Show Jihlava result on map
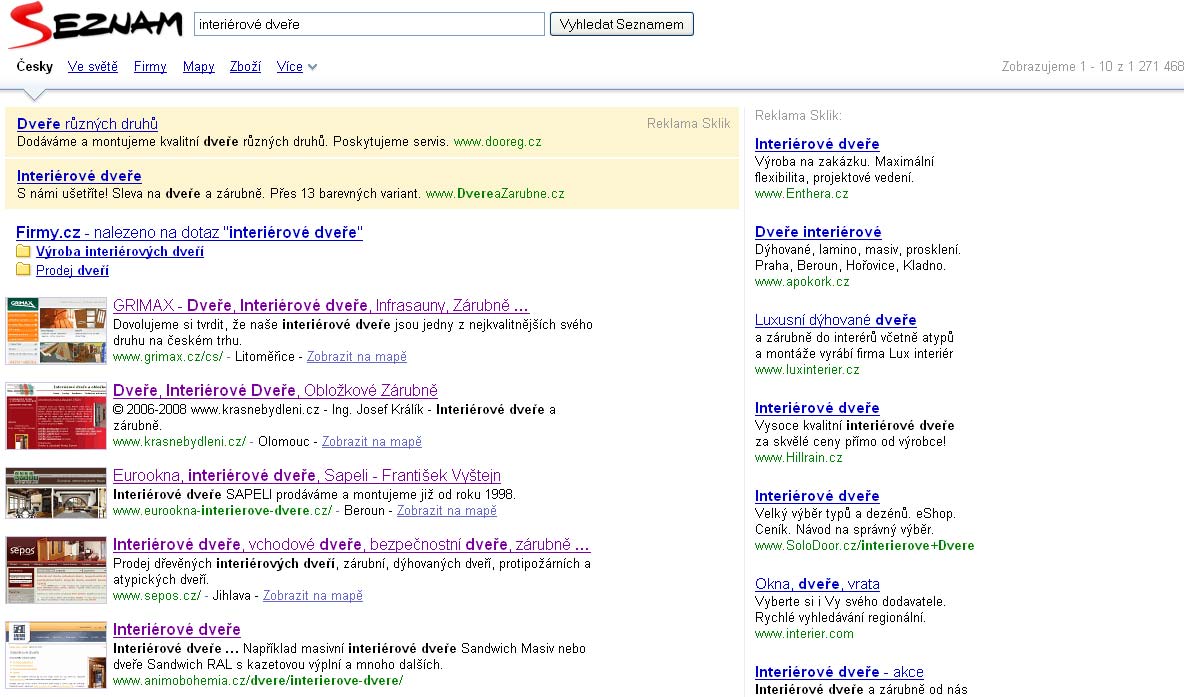Image resolution: width=1184 pixels, height=697 pixels. coord(313,596)
